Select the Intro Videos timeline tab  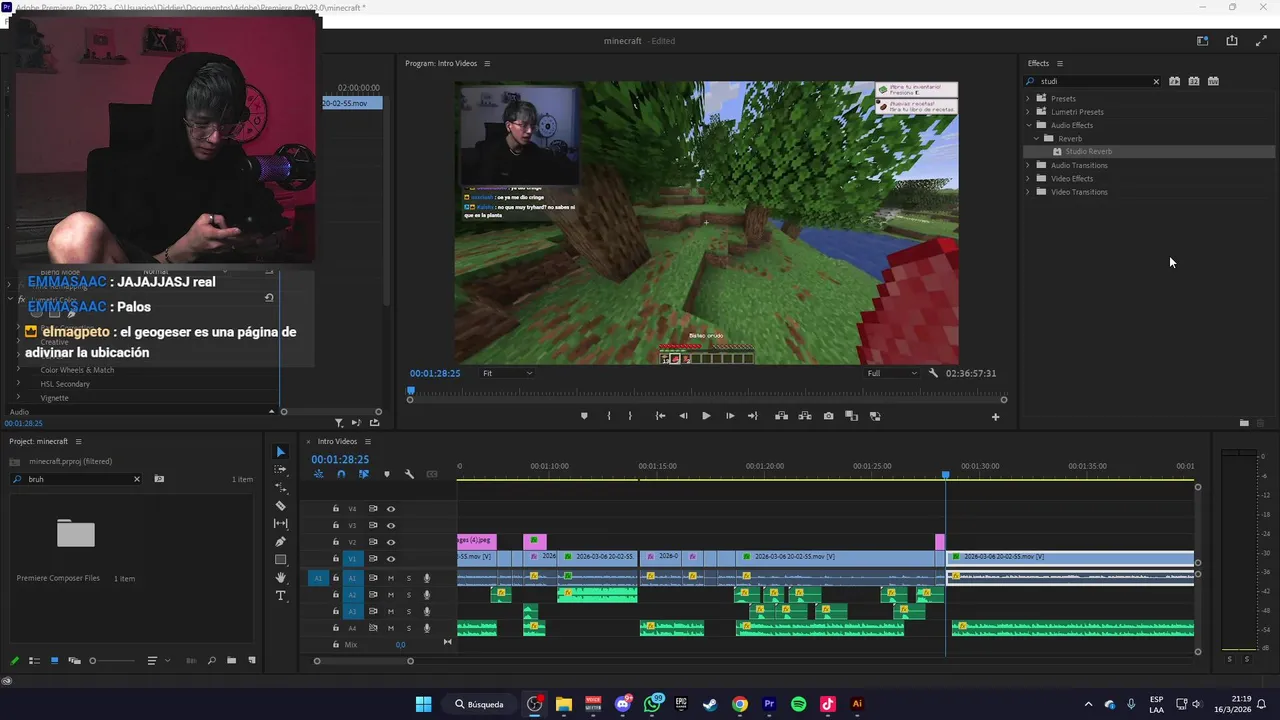click(337, 441)
